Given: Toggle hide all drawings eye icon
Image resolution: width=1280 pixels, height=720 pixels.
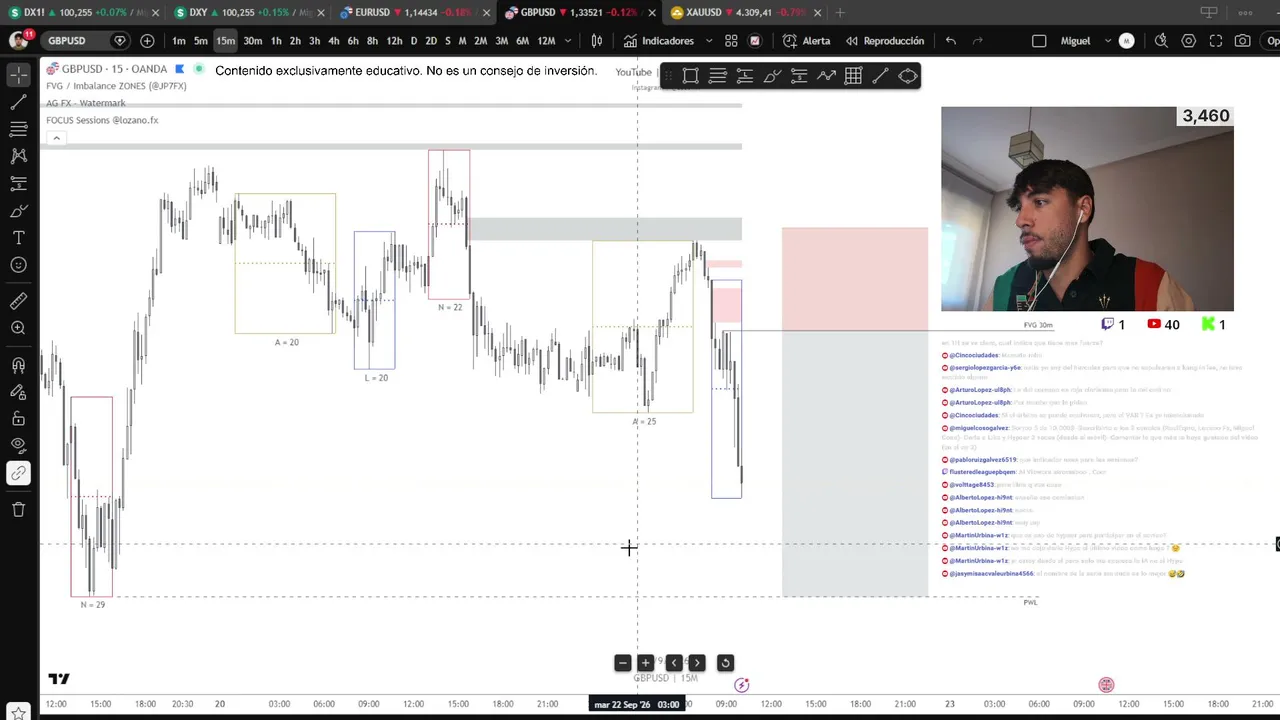Looking at the screenshot, I should point(18,446).
